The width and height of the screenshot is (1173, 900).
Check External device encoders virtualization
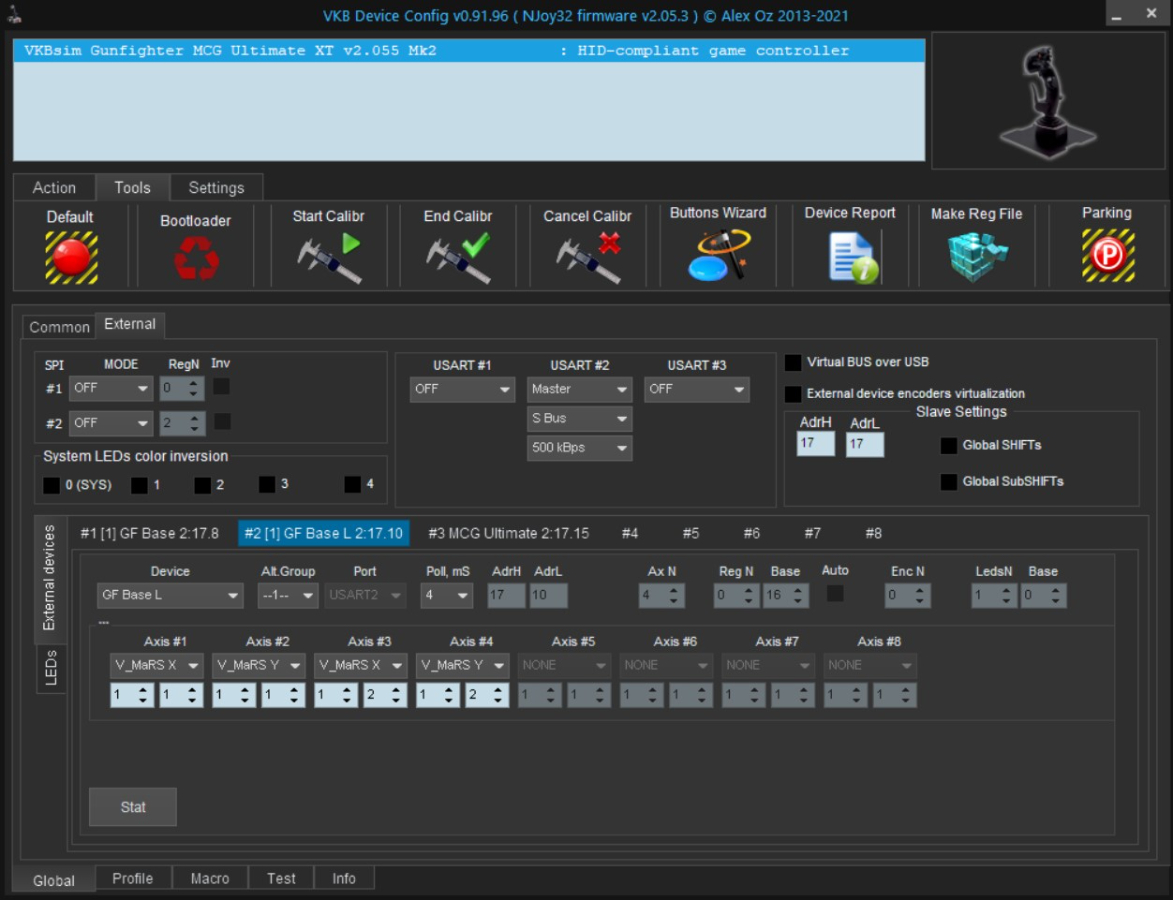pos(794,394)
